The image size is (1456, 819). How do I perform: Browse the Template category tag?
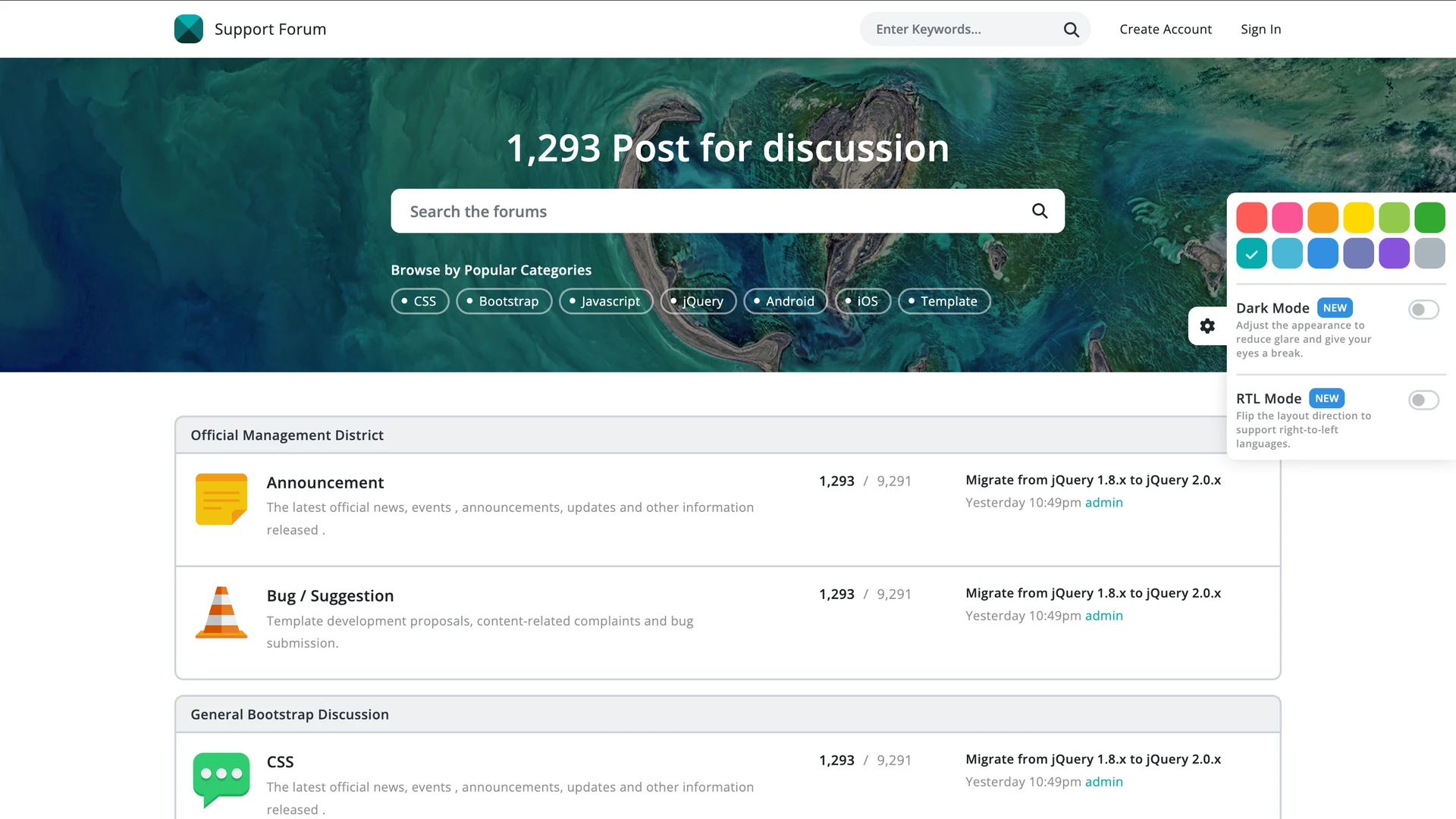point(944,301)
